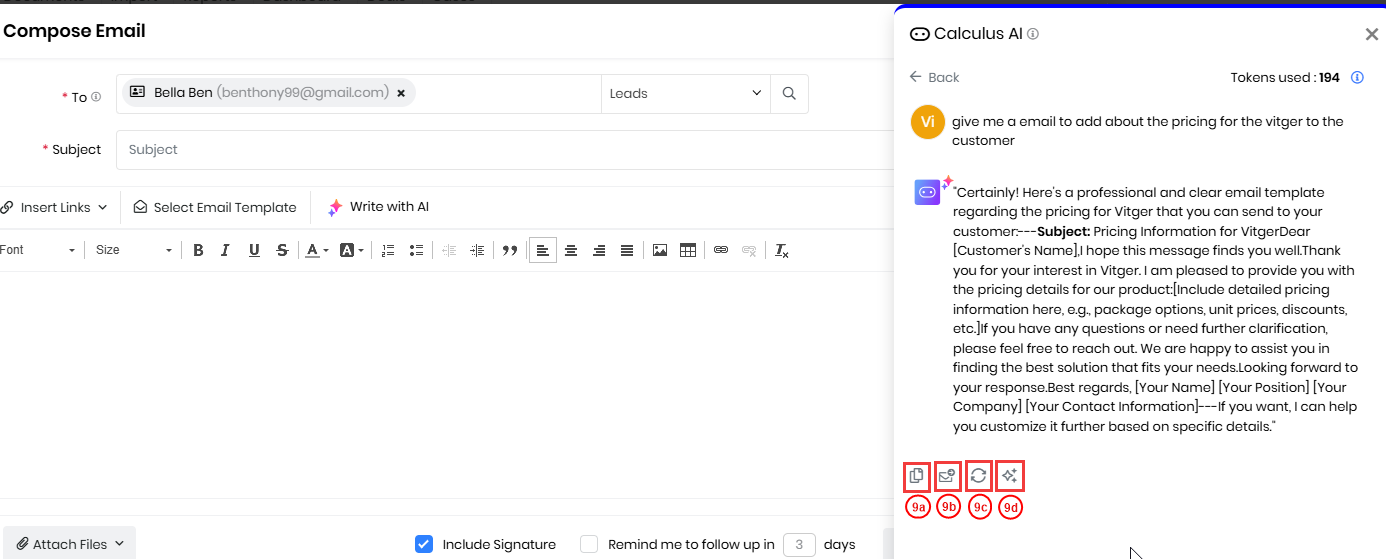This screenshot has width=1386, height=559.
Task: Click into the Subject input field
Action: tap(500, 150)
